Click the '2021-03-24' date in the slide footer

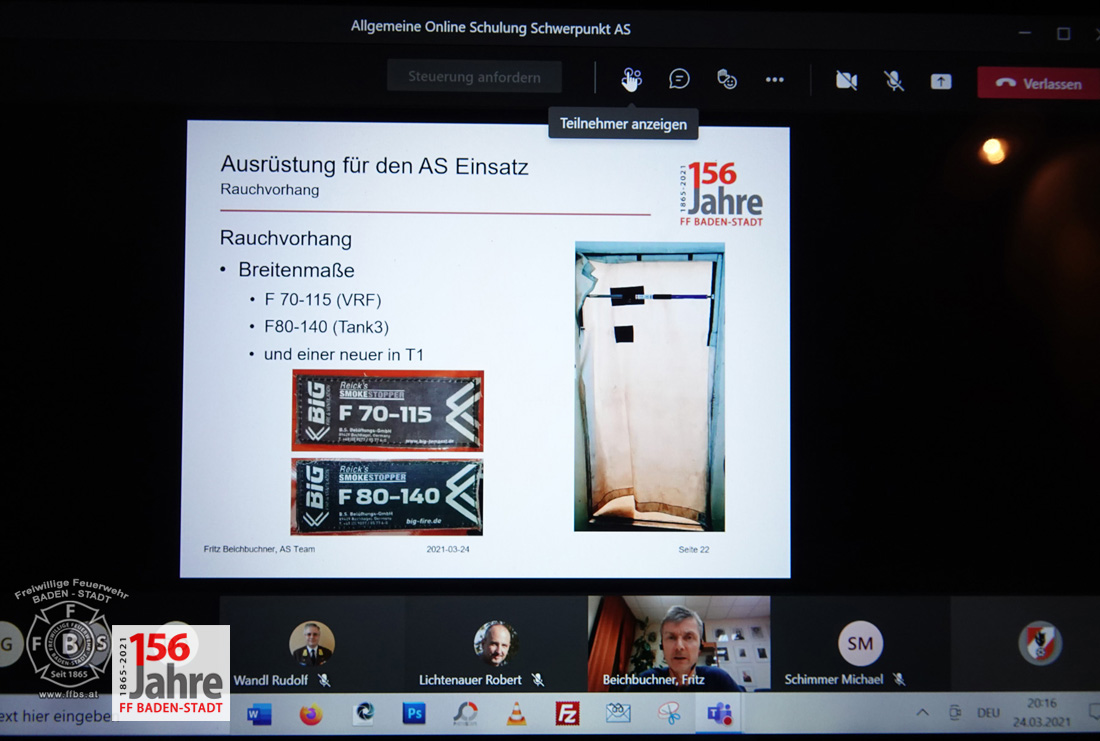pos(448,549)
